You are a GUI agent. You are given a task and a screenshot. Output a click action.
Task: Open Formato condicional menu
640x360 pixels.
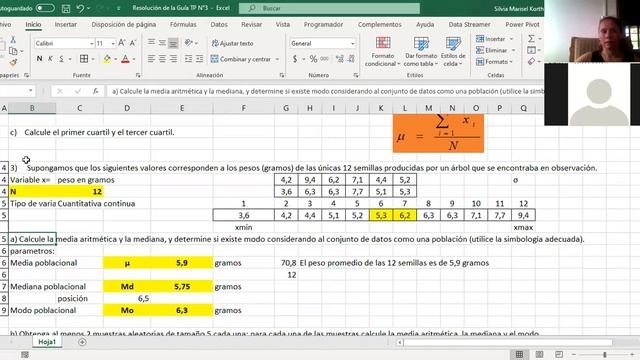[x=382, y=51]
